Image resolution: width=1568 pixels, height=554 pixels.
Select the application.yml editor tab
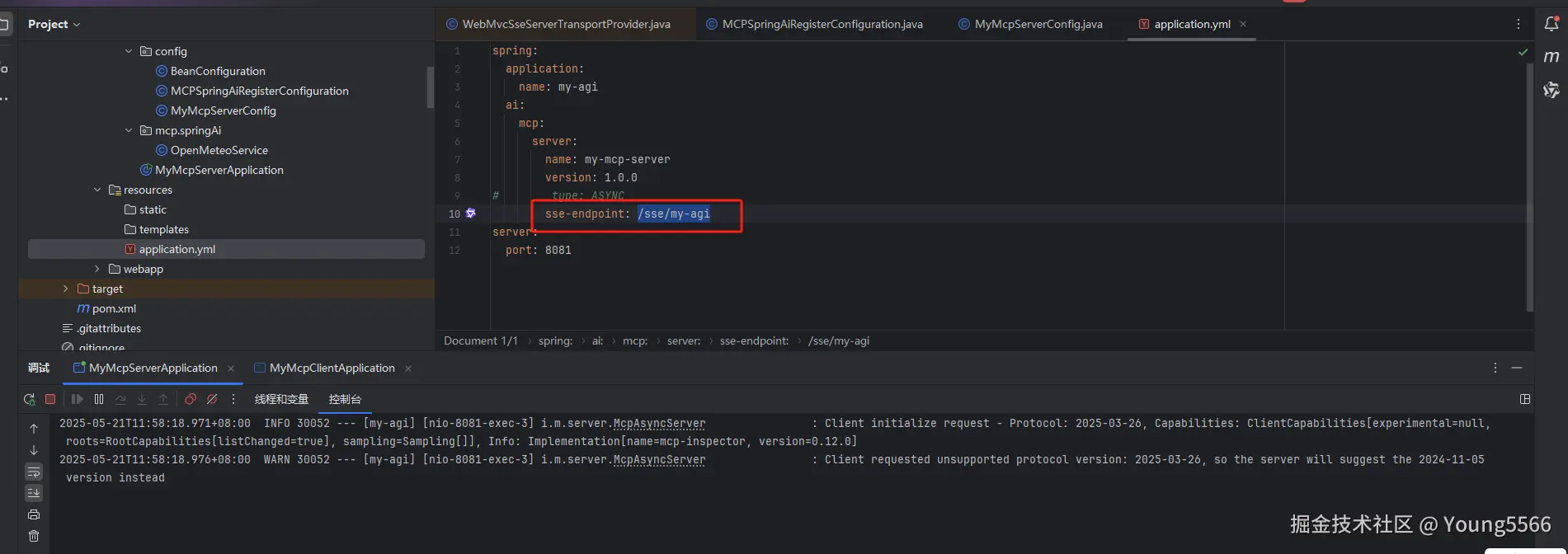[1192, 24]
